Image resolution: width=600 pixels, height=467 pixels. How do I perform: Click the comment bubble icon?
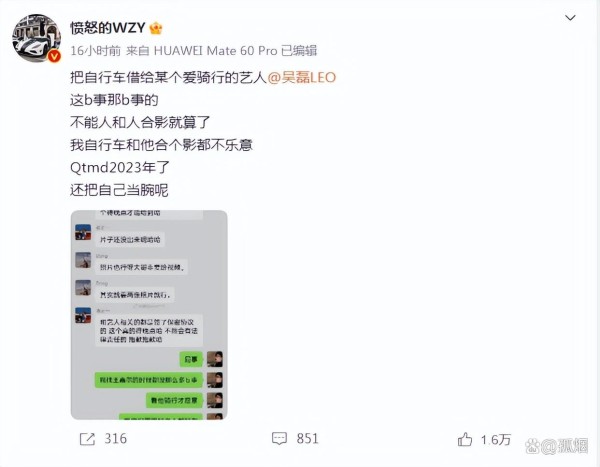tap(279, 439)
